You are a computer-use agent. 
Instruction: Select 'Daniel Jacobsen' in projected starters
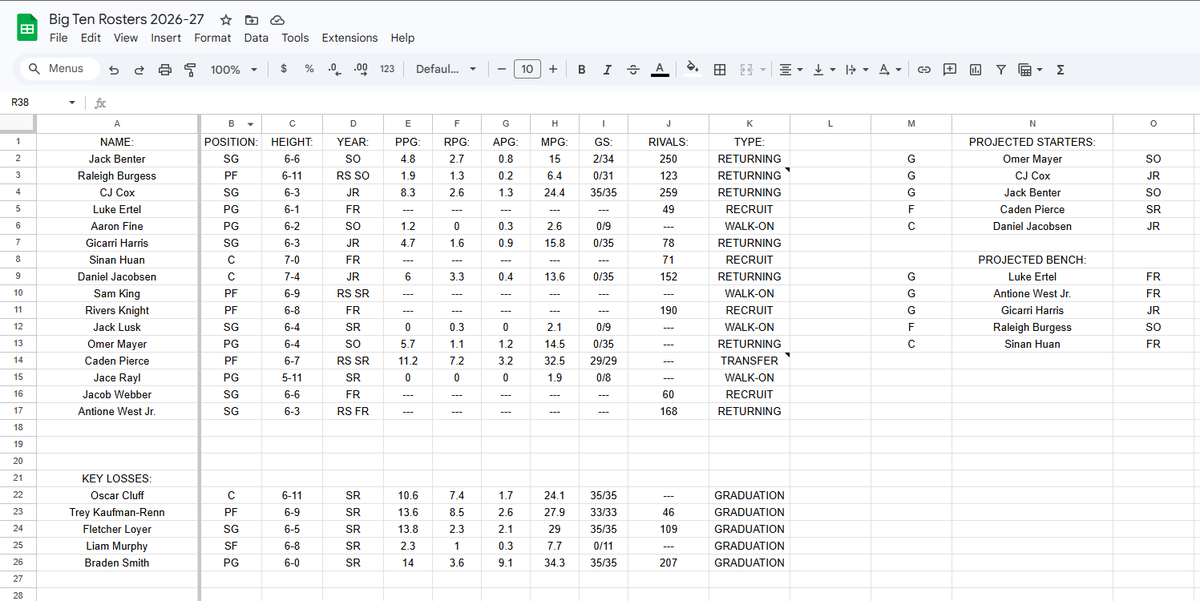(1032, 226)
